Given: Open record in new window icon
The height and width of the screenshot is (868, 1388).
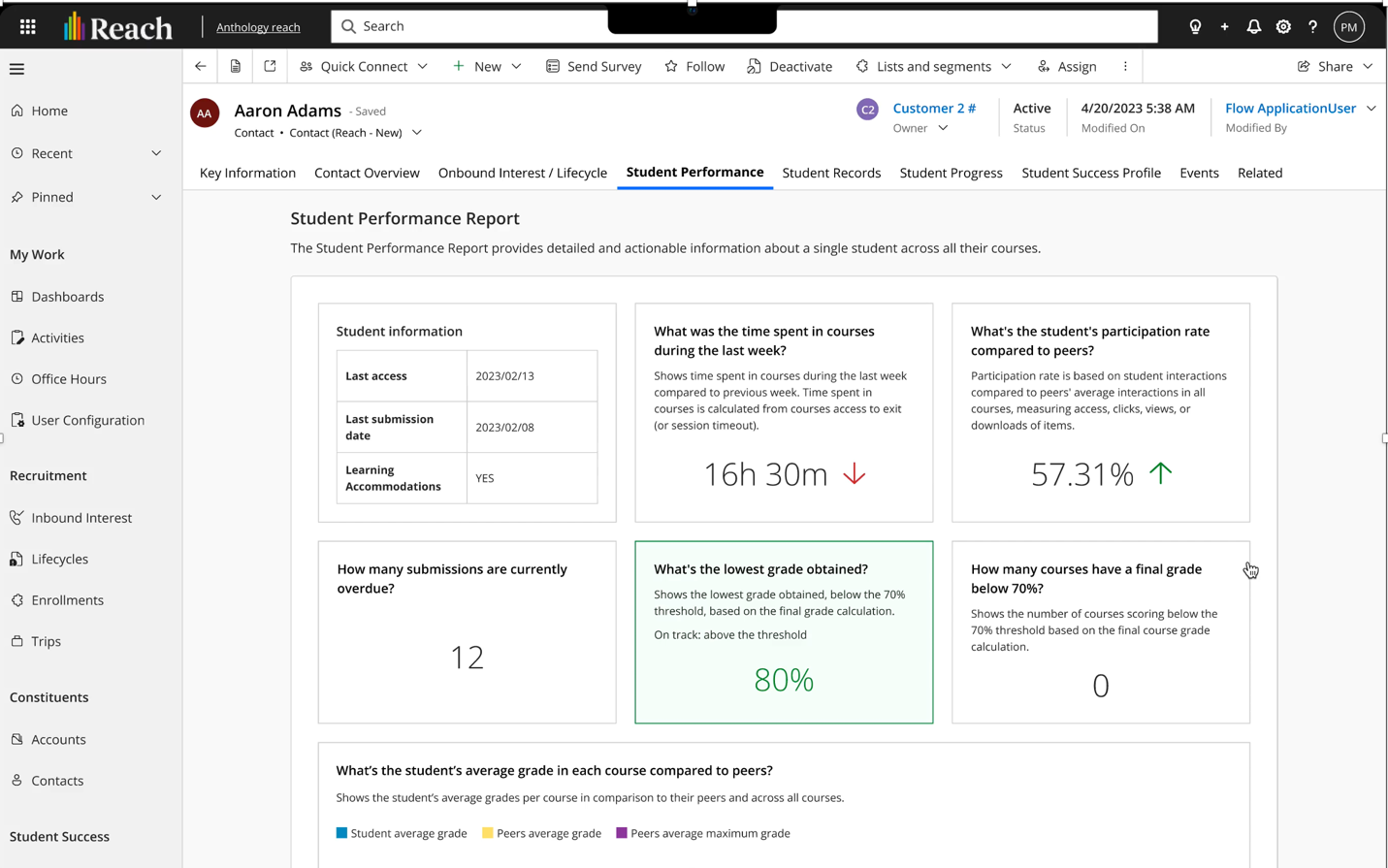Looking at the screenshot, I should (x=270, y=66).
